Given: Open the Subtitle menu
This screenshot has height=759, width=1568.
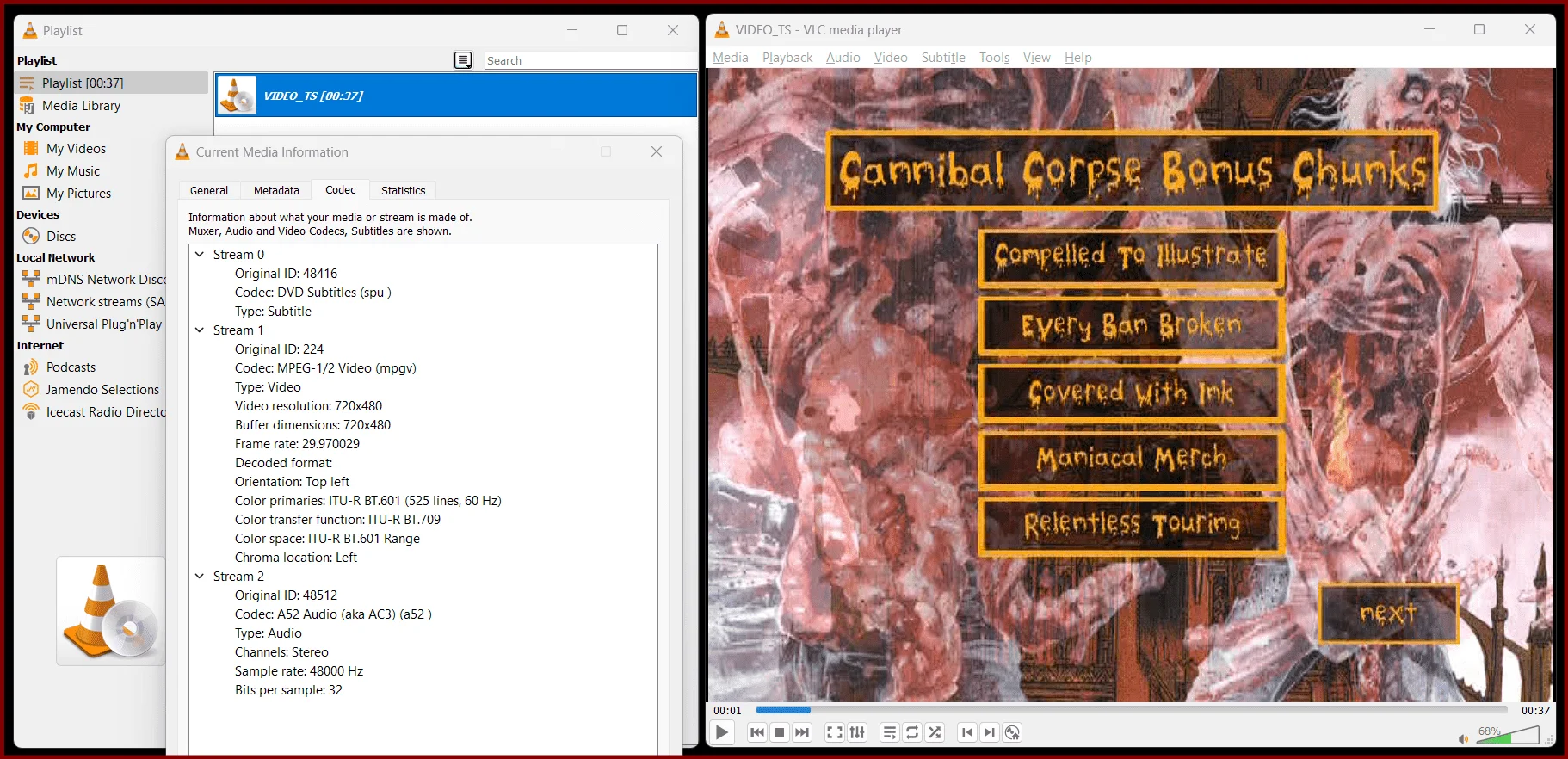Looking at the screenshot, I should [x=943, y=58].
